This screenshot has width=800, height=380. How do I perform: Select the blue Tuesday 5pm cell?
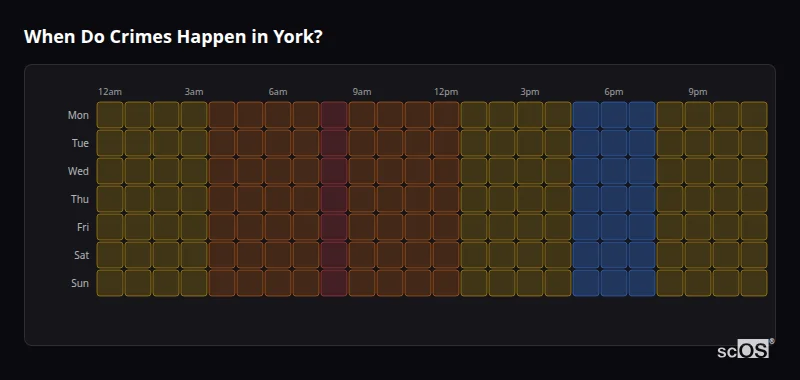[586, 143]
